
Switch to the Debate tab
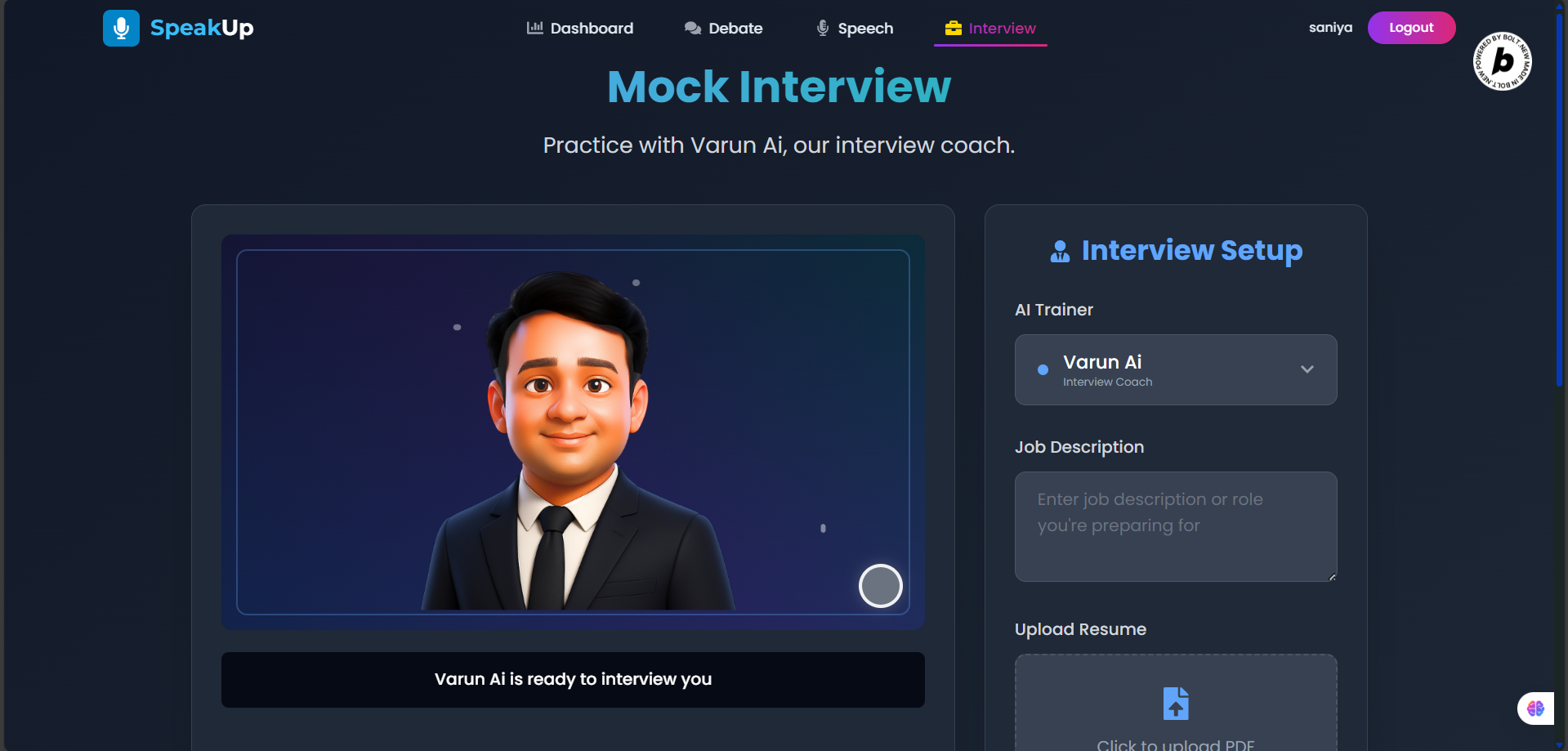[723, 28]
